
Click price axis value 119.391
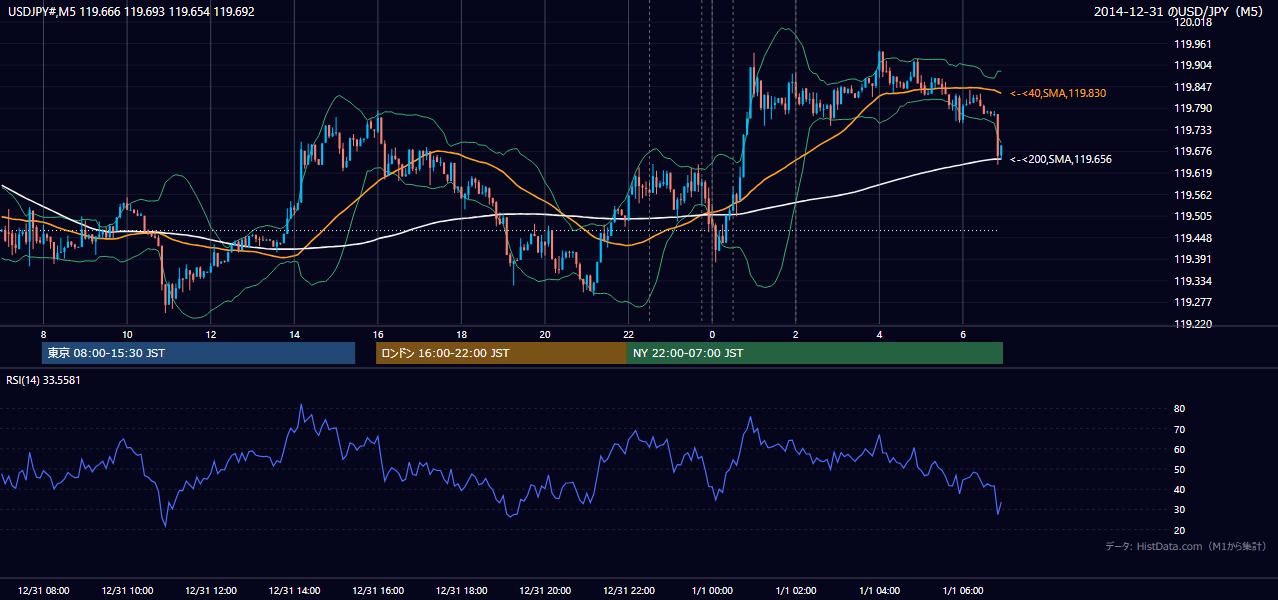click(x=1192, y=259)
